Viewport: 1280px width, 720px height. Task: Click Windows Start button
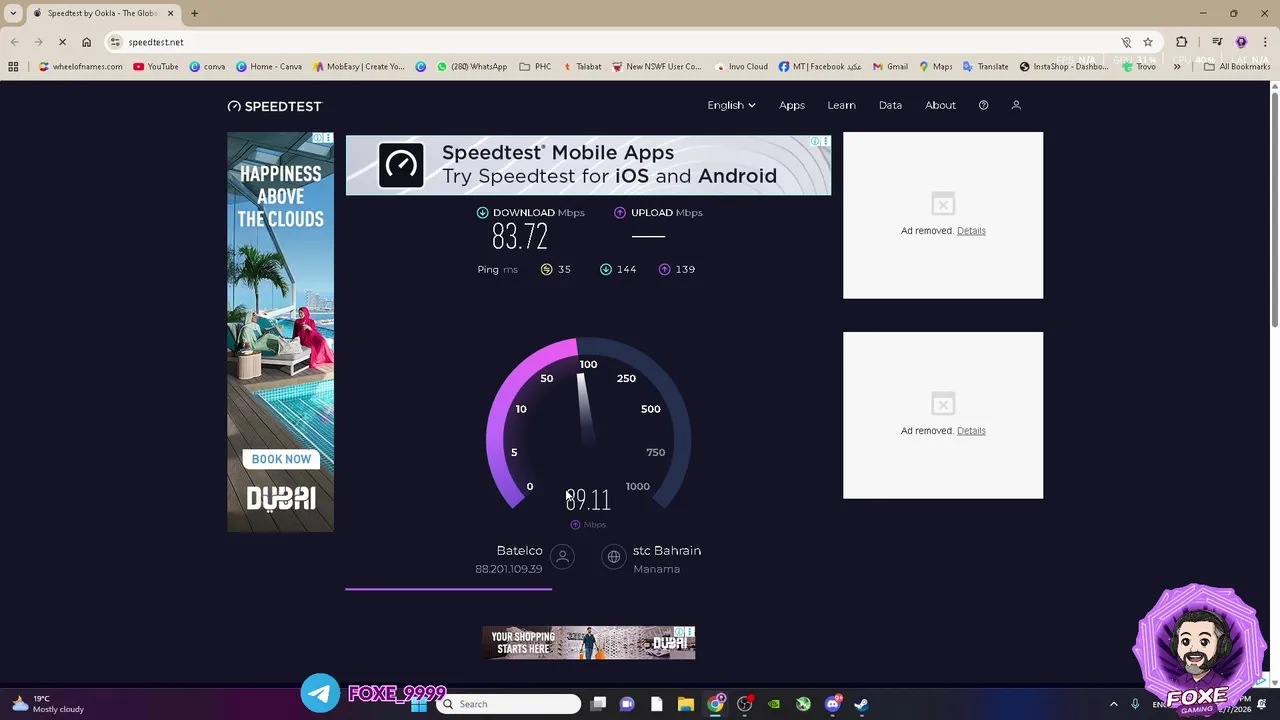(x=419, y=704)
